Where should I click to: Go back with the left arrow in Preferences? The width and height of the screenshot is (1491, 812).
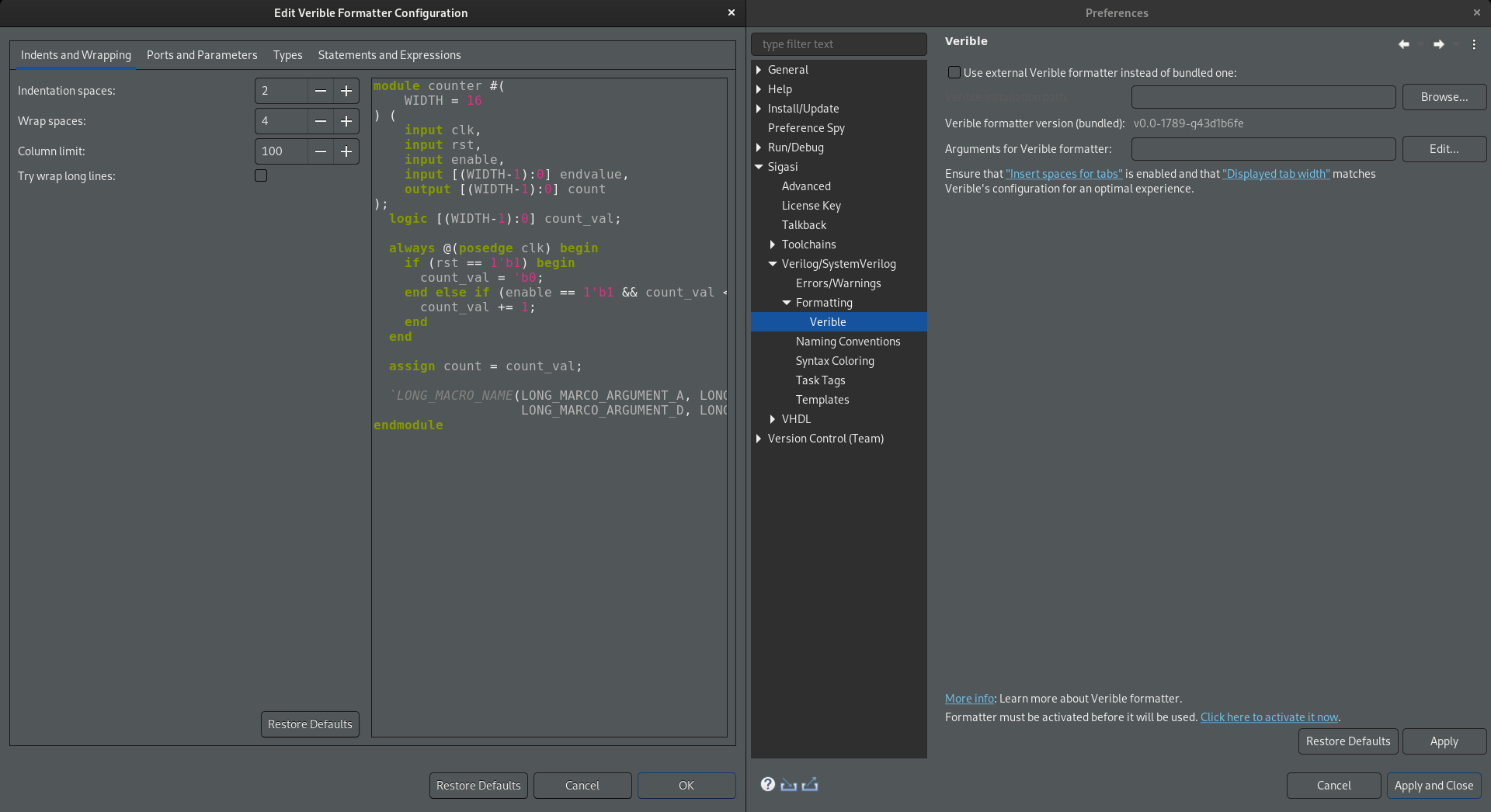1403,44
